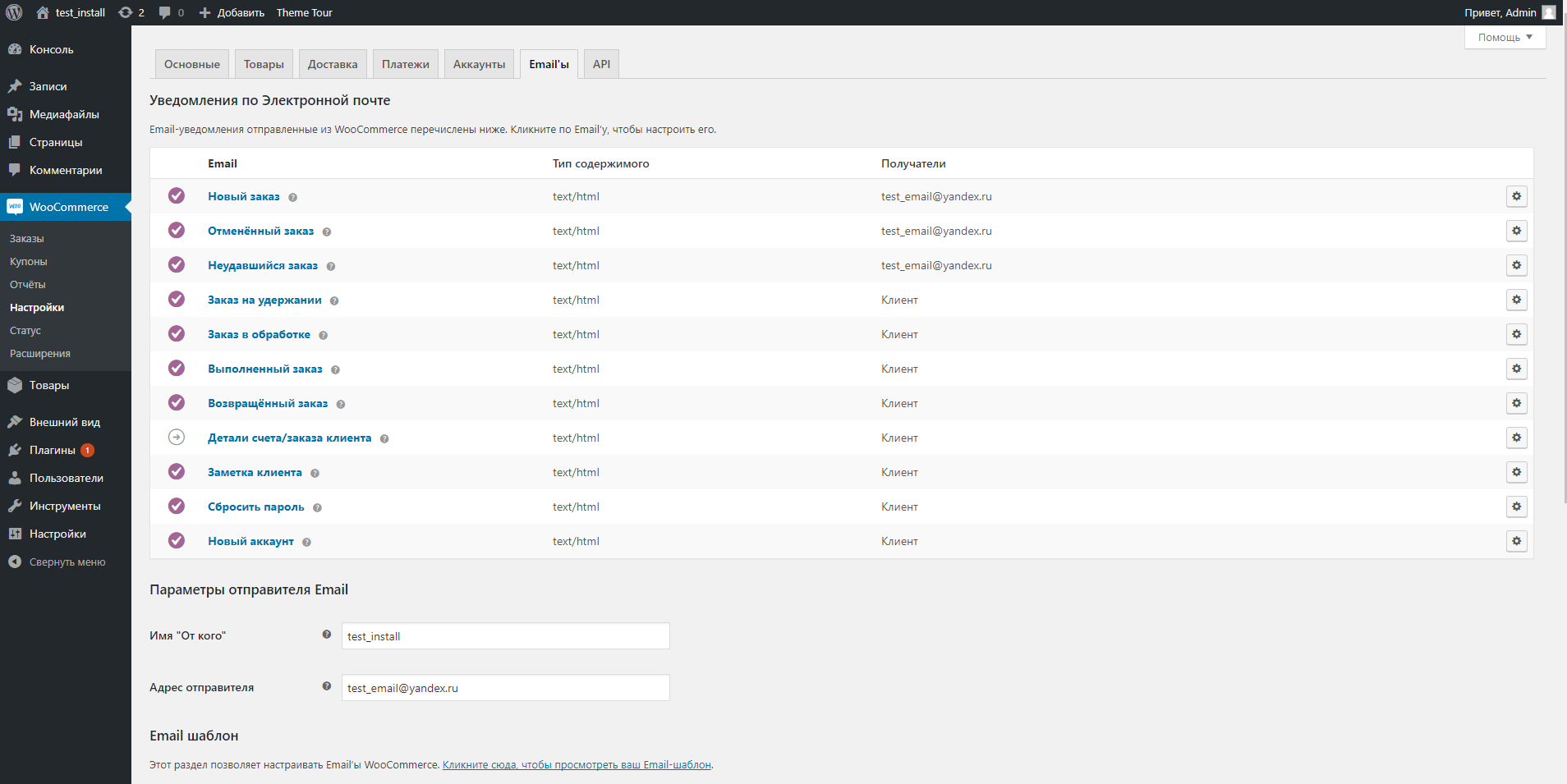Switch to the Доставка tab
The image size is (1567, 784).
click(x=333, y=64)
